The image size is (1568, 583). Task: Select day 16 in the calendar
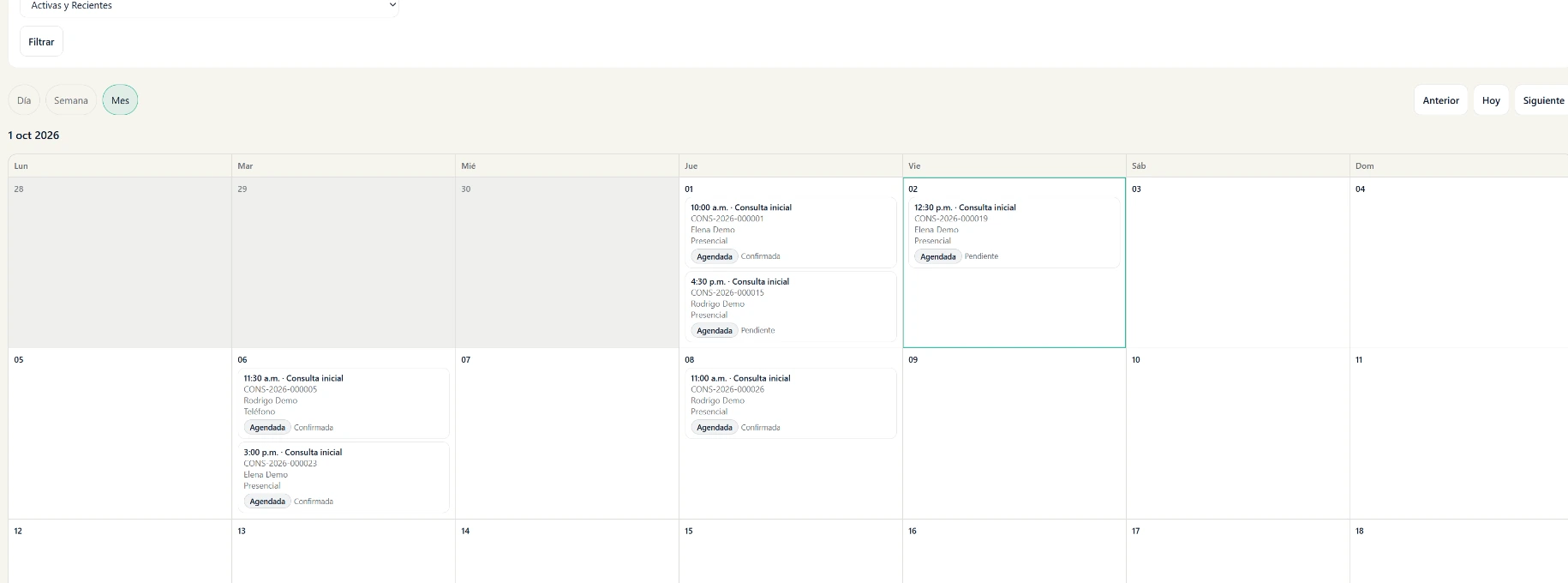tap(1014, 551)
